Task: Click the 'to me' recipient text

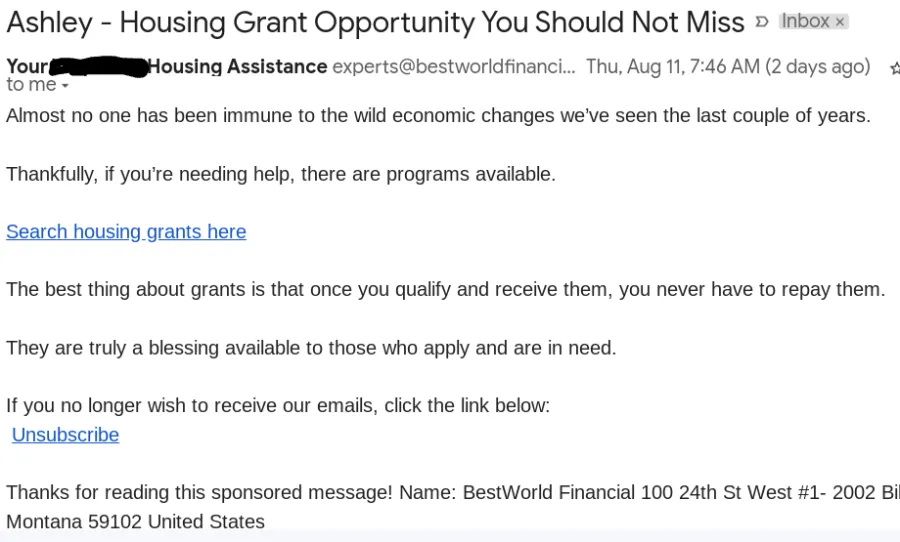Action: click(32, 85)
